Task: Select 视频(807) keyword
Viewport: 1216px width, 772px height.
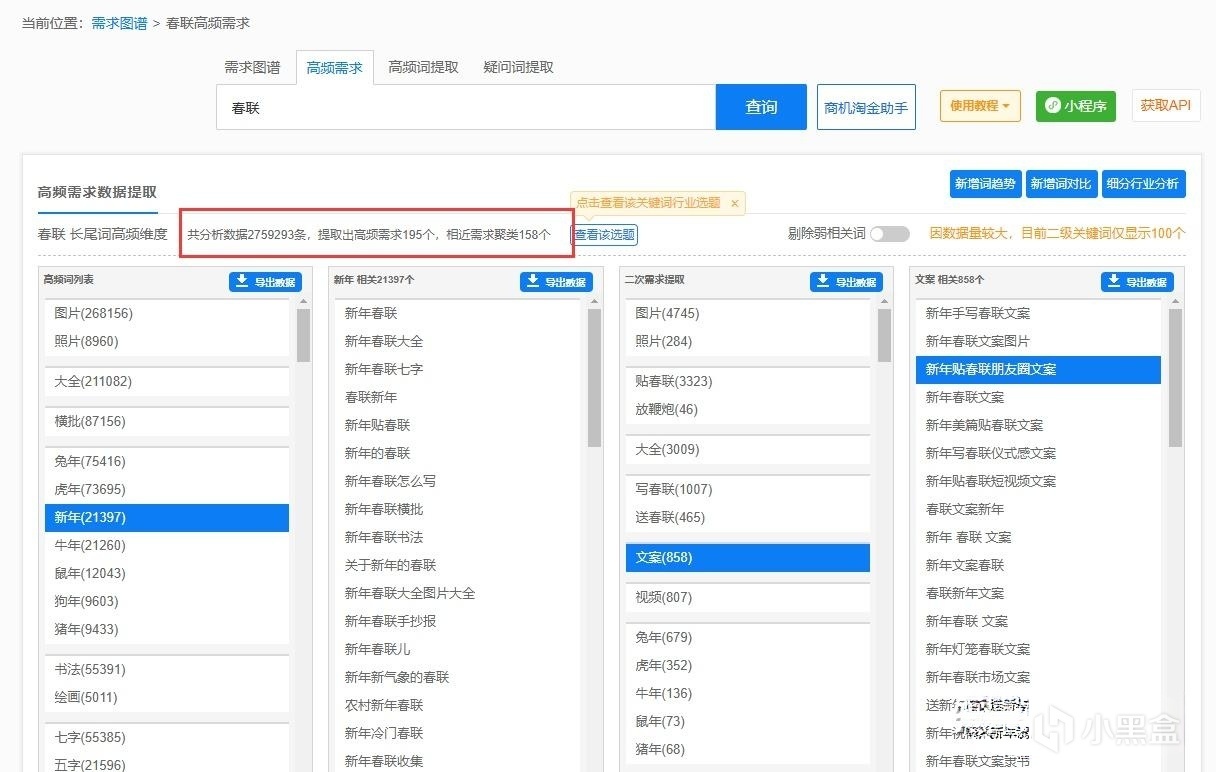Action: tap(748, 597)
